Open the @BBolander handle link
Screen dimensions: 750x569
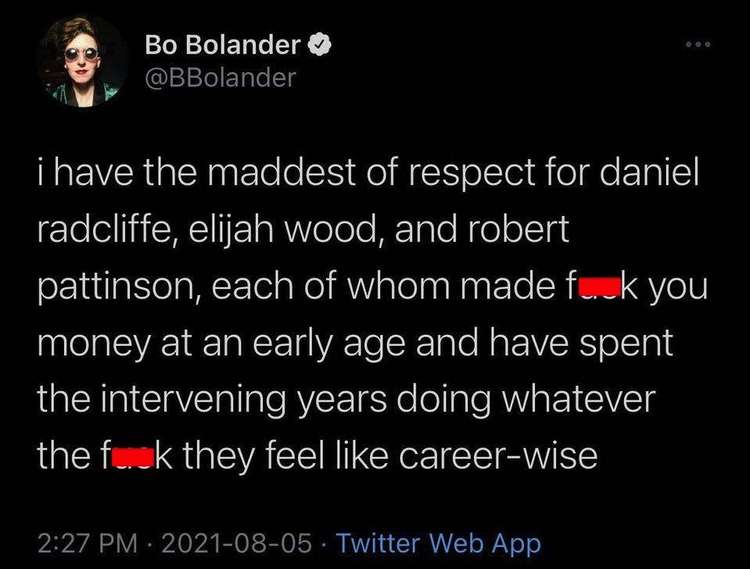click(220, 77)
